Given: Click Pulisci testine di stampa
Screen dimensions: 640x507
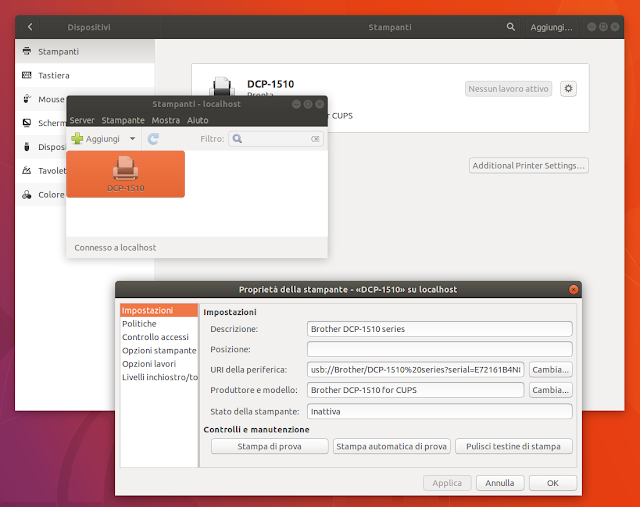Looking at the screenshot, I should (x=513, y=446).
